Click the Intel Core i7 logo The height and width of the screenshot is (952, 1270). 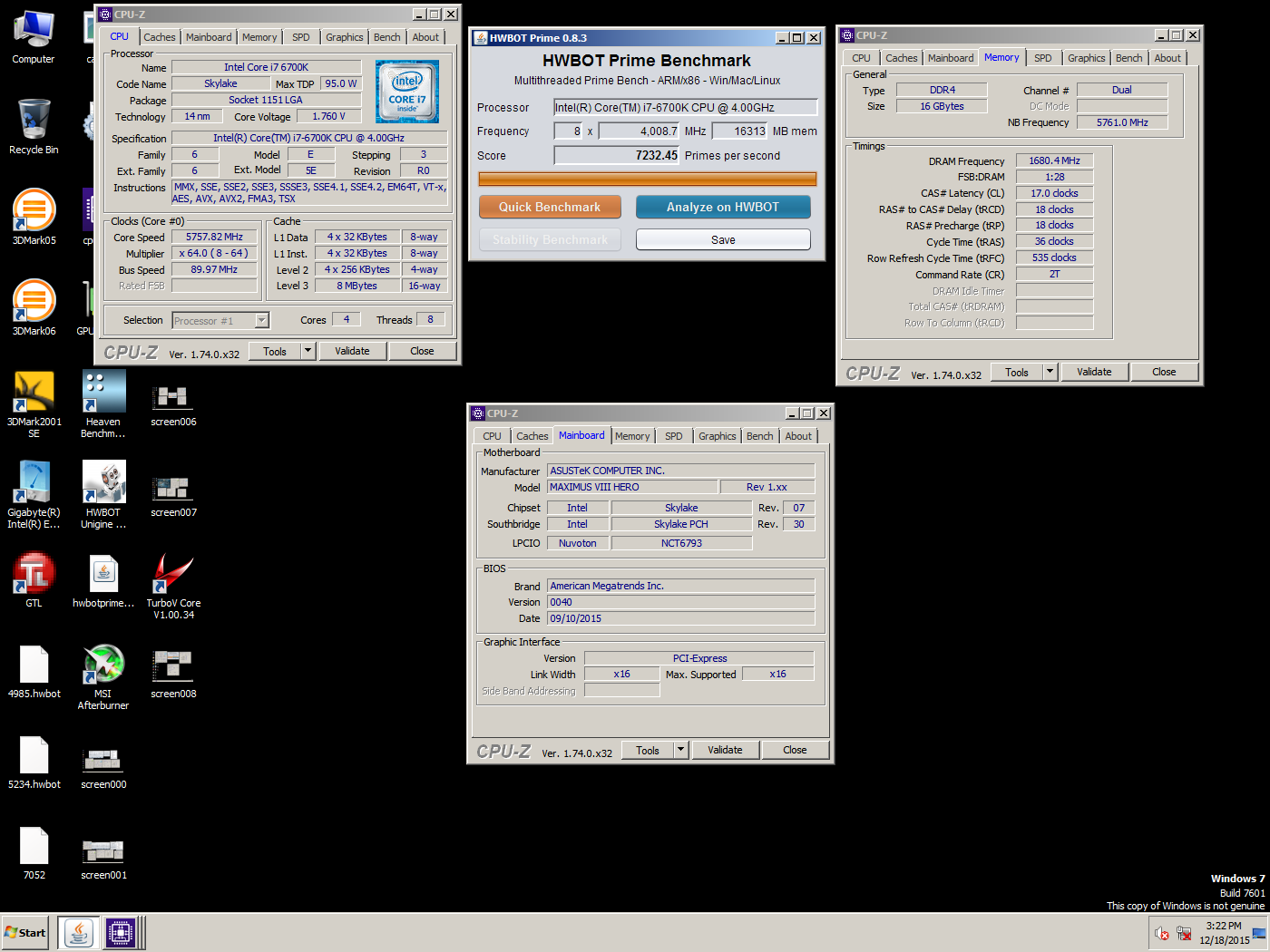coord(407,92)
